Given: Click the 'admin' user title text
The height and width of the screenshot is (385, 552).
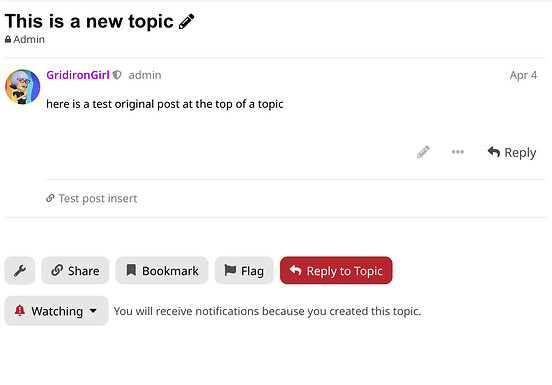Looking at the screenshot, I should [x=145, y=75].
